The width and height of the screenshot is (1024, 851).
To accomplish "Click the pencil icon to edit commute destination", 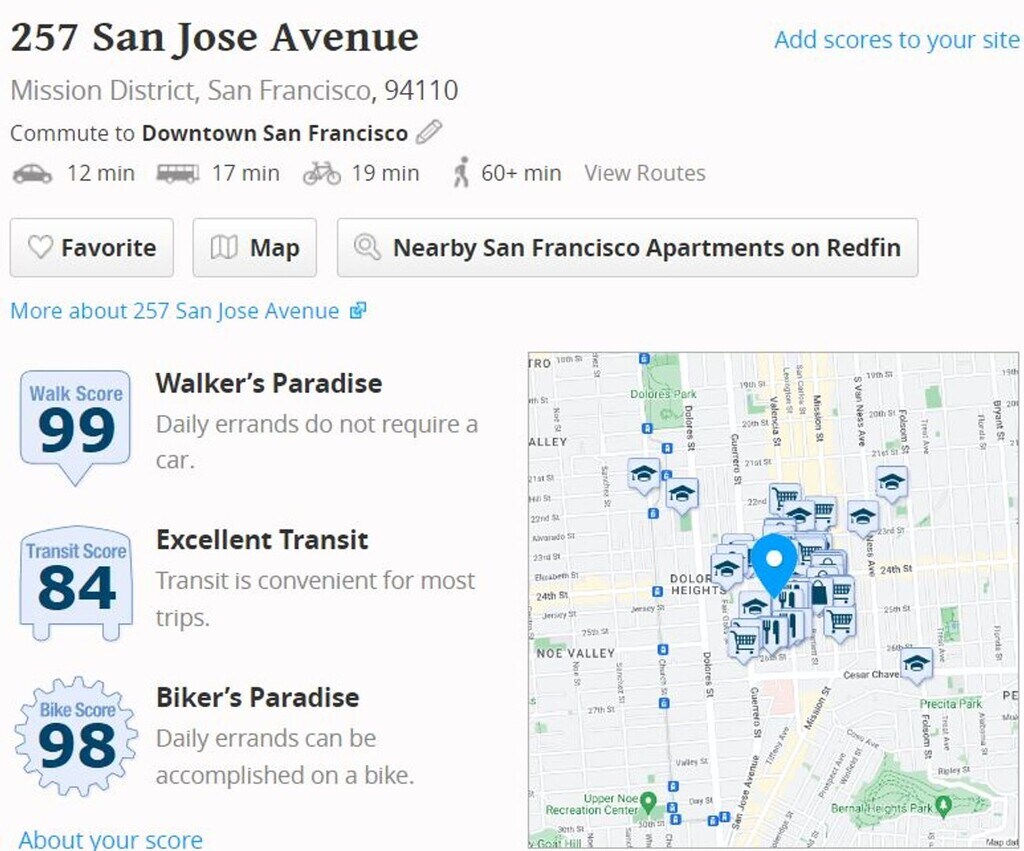I will point(429,132).
